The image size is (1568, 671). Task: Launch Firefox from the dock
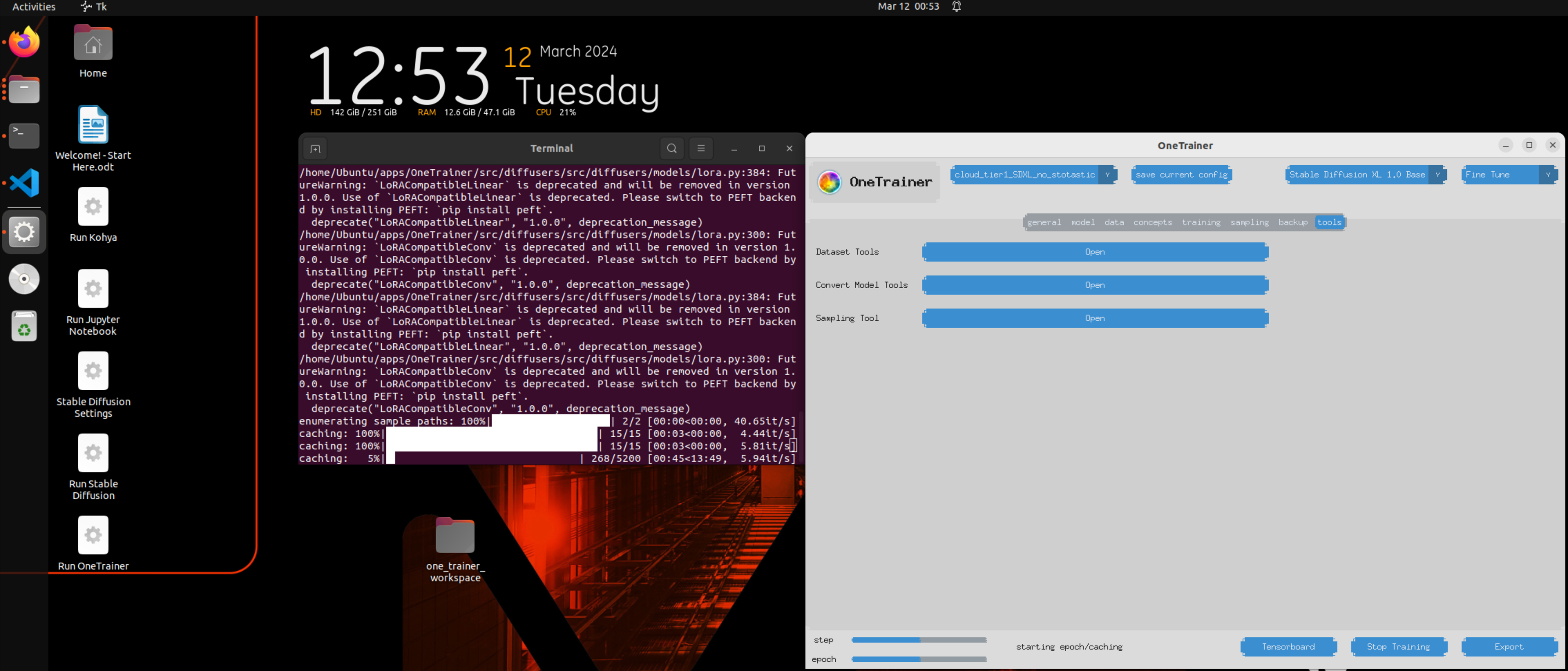pyautogui.click(x=24, y=41)
